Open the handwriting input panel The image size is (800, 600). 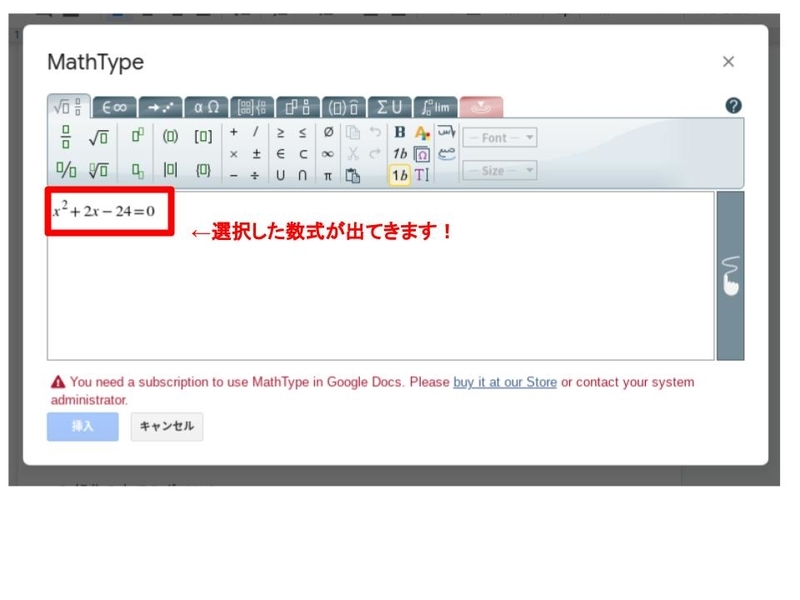[730, 276]
